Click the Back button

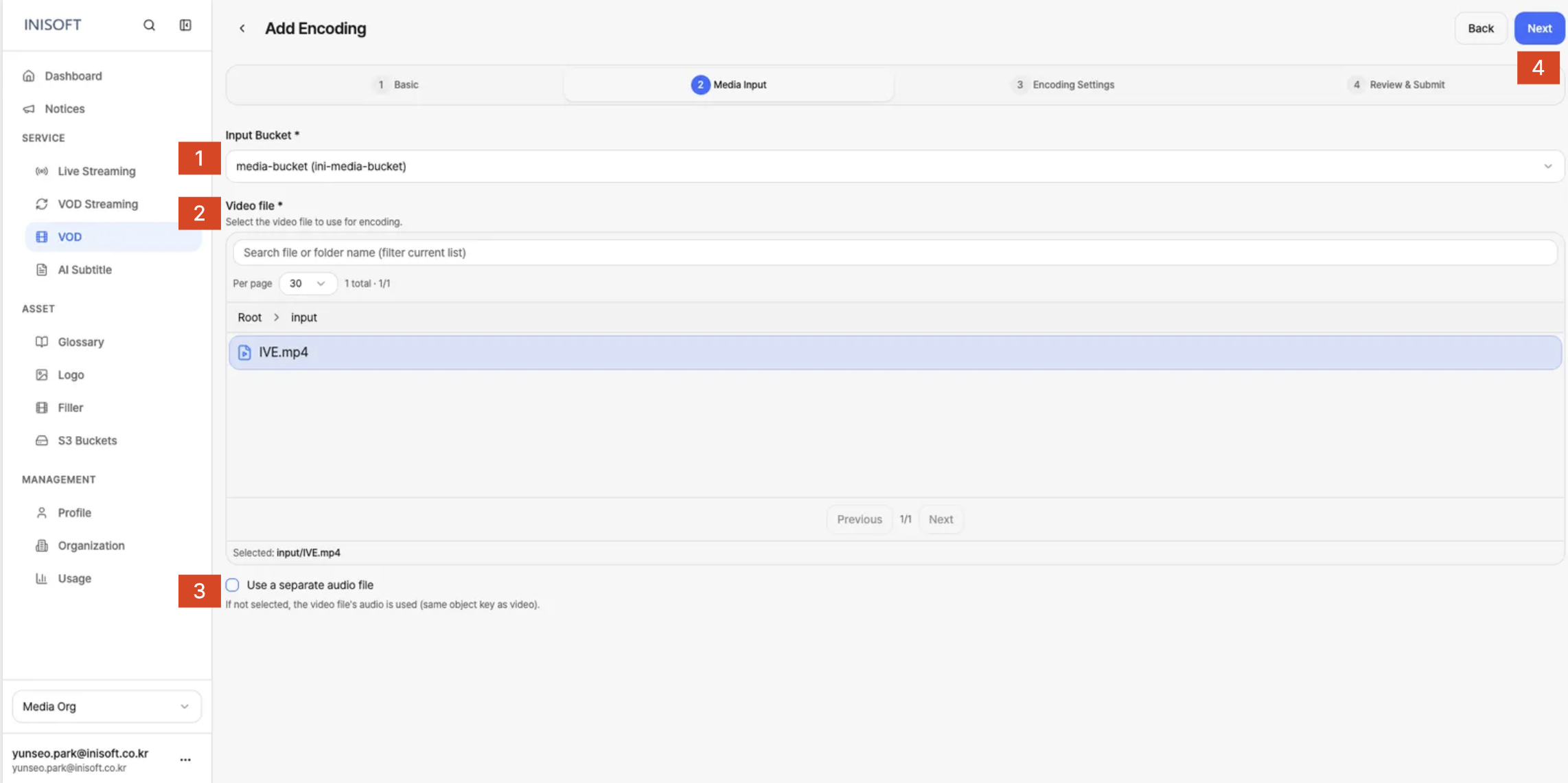1481,29
